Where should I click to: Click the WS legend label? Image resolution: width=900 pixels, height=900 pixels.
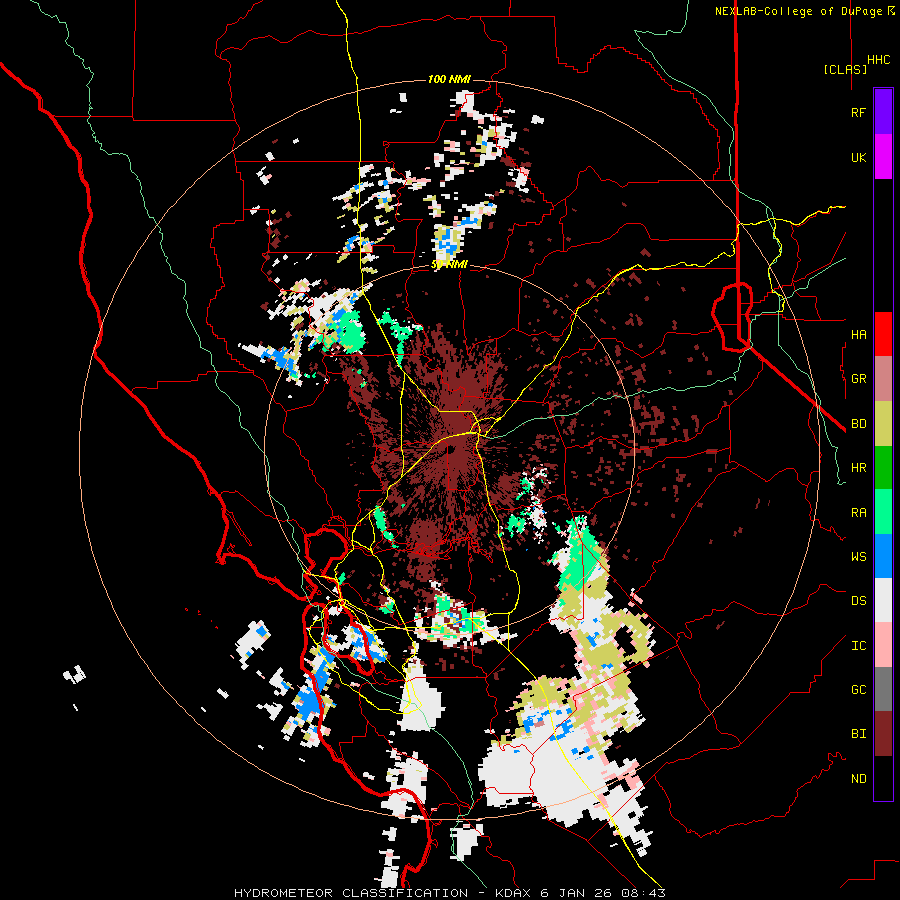click(x=859, y=557)
